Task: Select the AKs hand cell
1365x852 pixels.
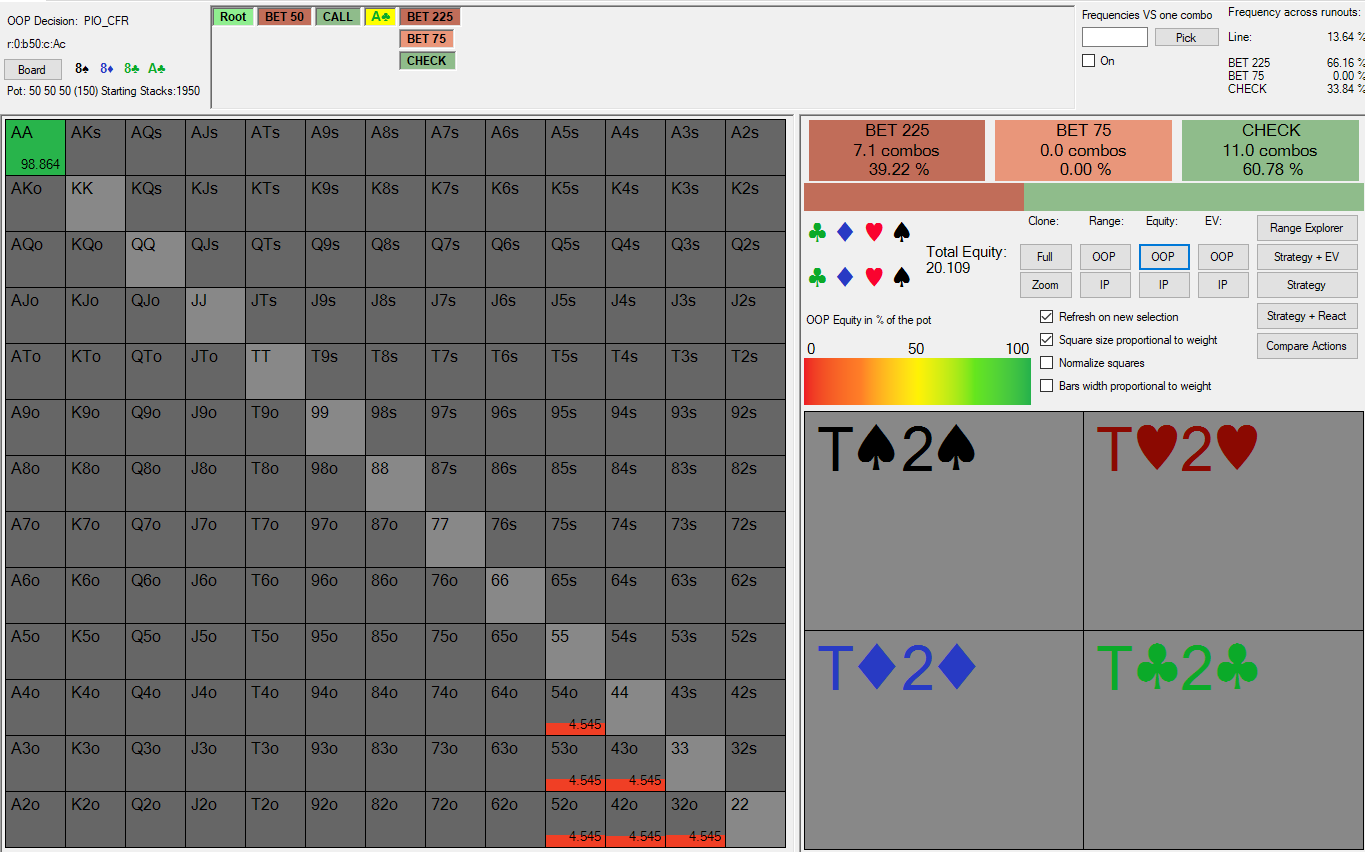Action: coord(96,147)
